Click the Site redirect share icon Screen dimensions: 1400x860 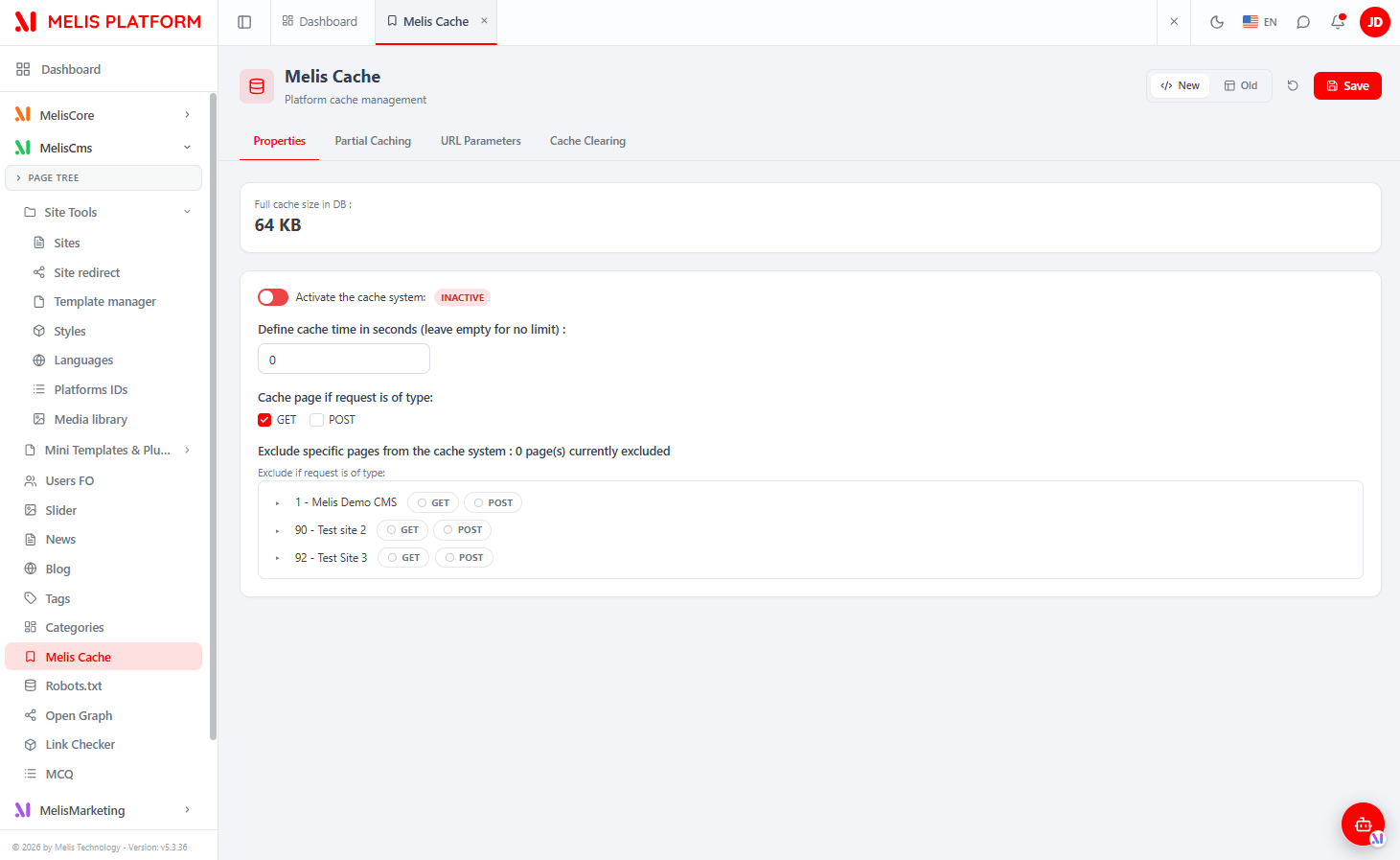click(39, 272)
